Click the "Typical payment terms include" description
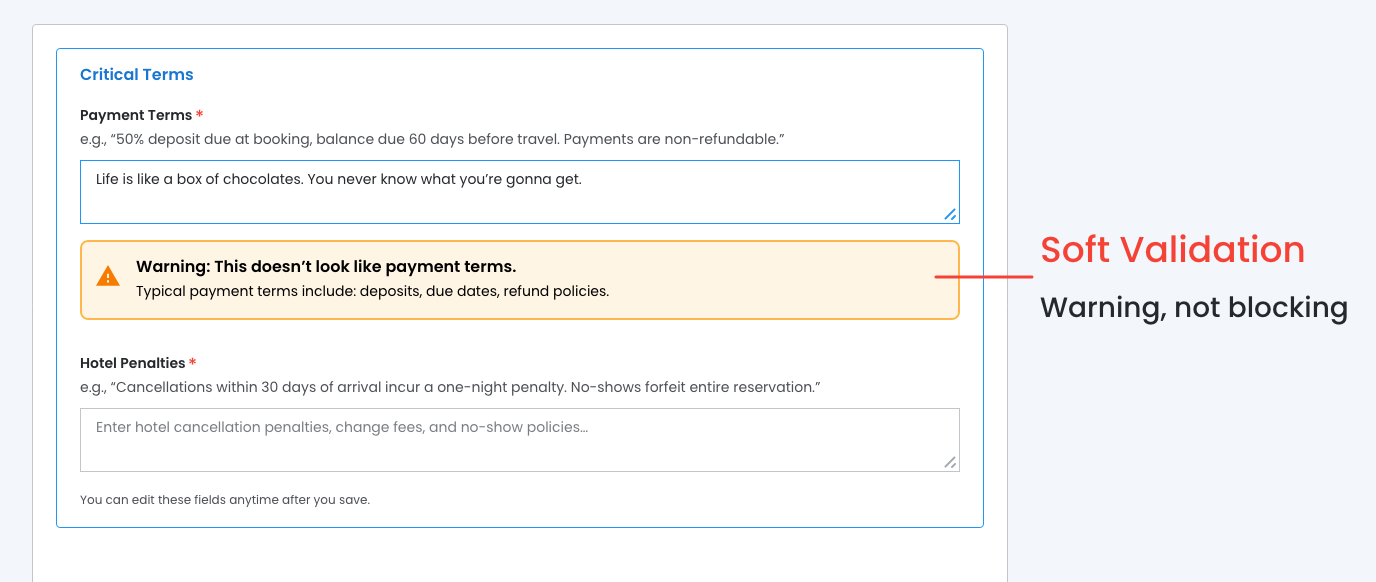1376x582 pixels. coord(372,291)
